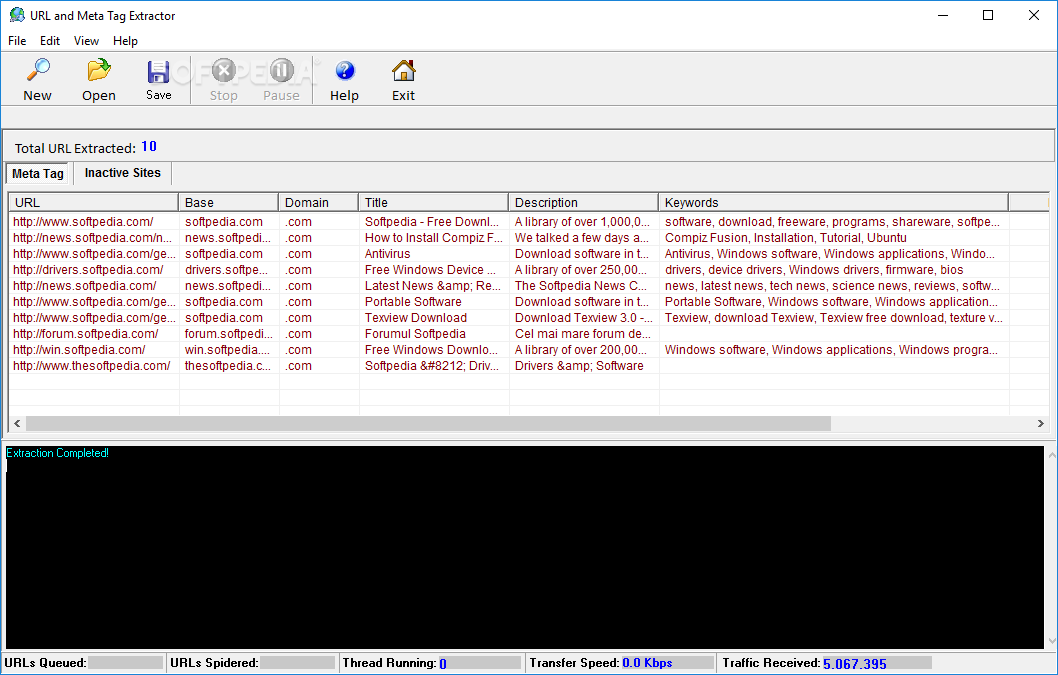The height and width of the screenshot is (675, 1058).
Task: Open the Edit menu
Action: tap(50, 40)
